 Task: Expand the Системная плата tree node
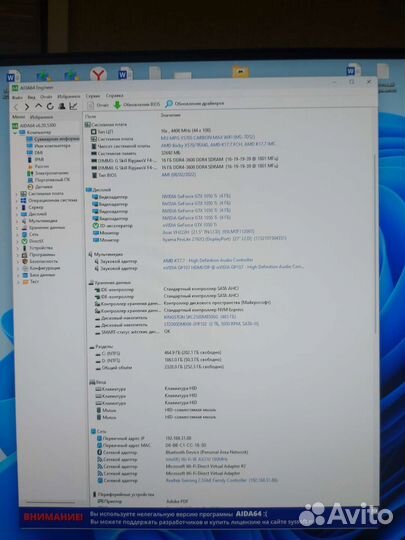tap(16, 194)
